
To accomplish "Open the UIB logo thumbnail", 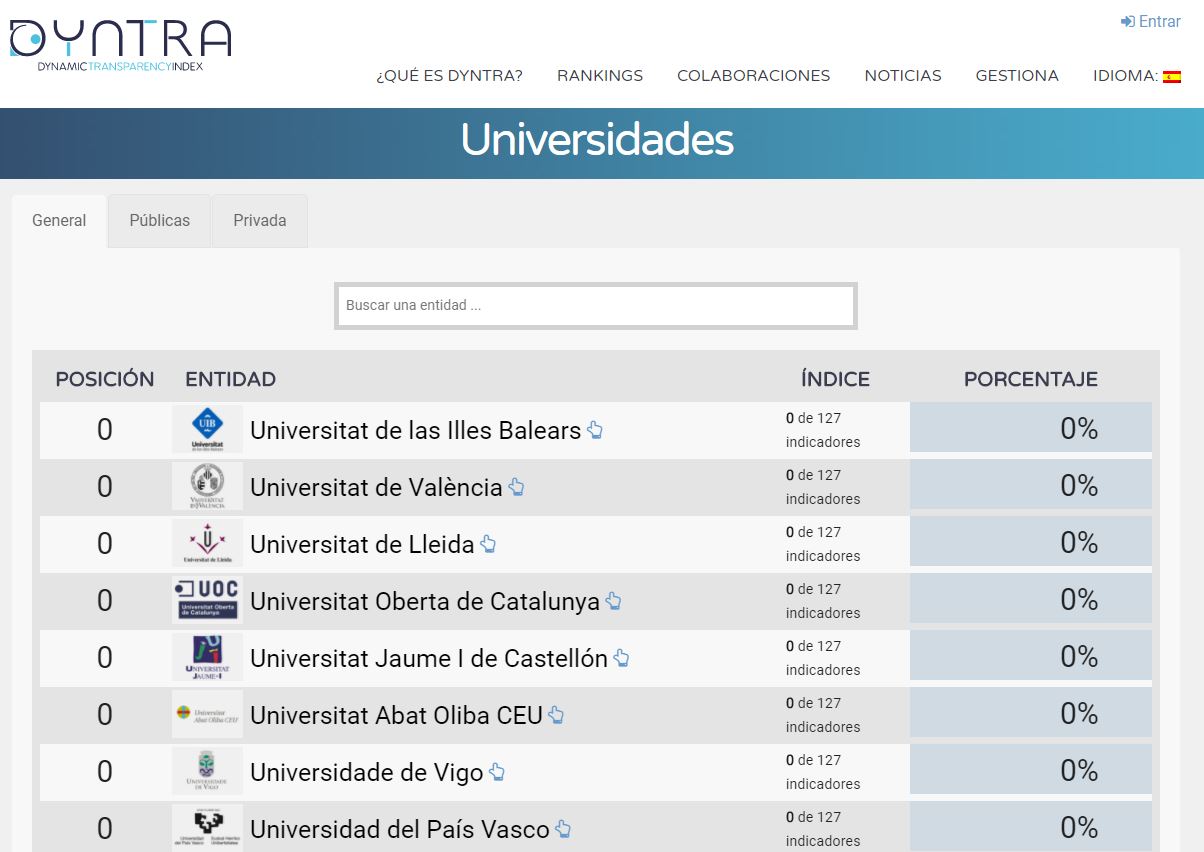I will coord(207,430).
